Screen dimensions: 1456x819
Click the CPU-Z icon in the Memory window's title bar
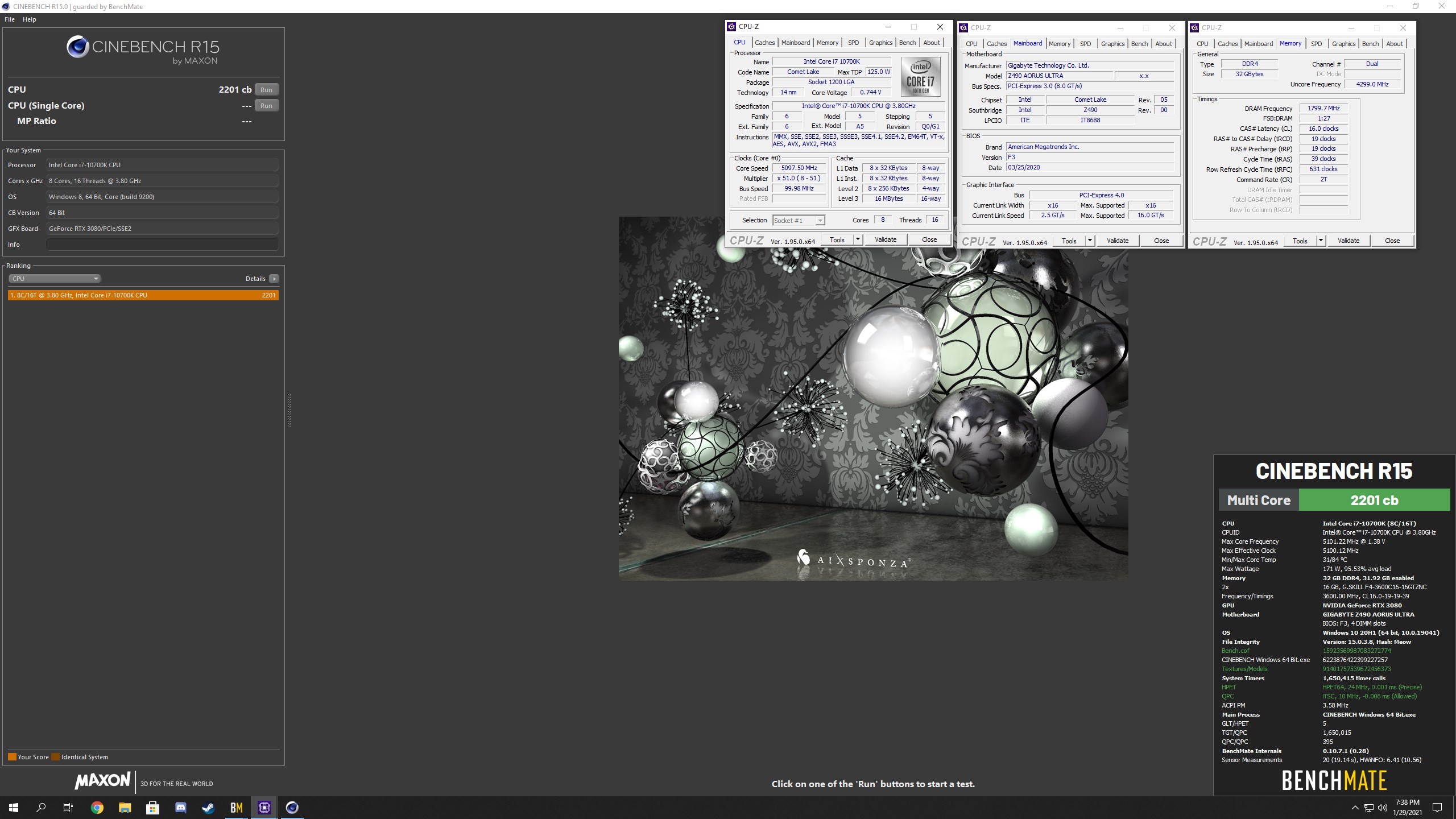[1195, 28]
